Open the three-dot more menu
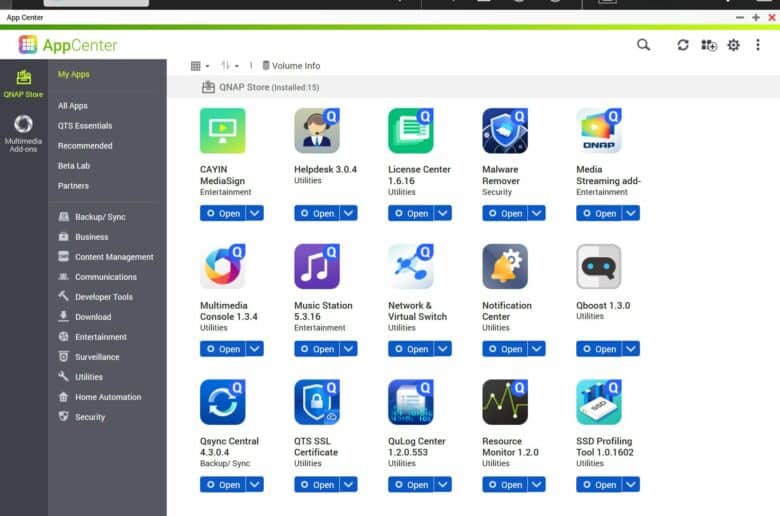 coord(758,45)
